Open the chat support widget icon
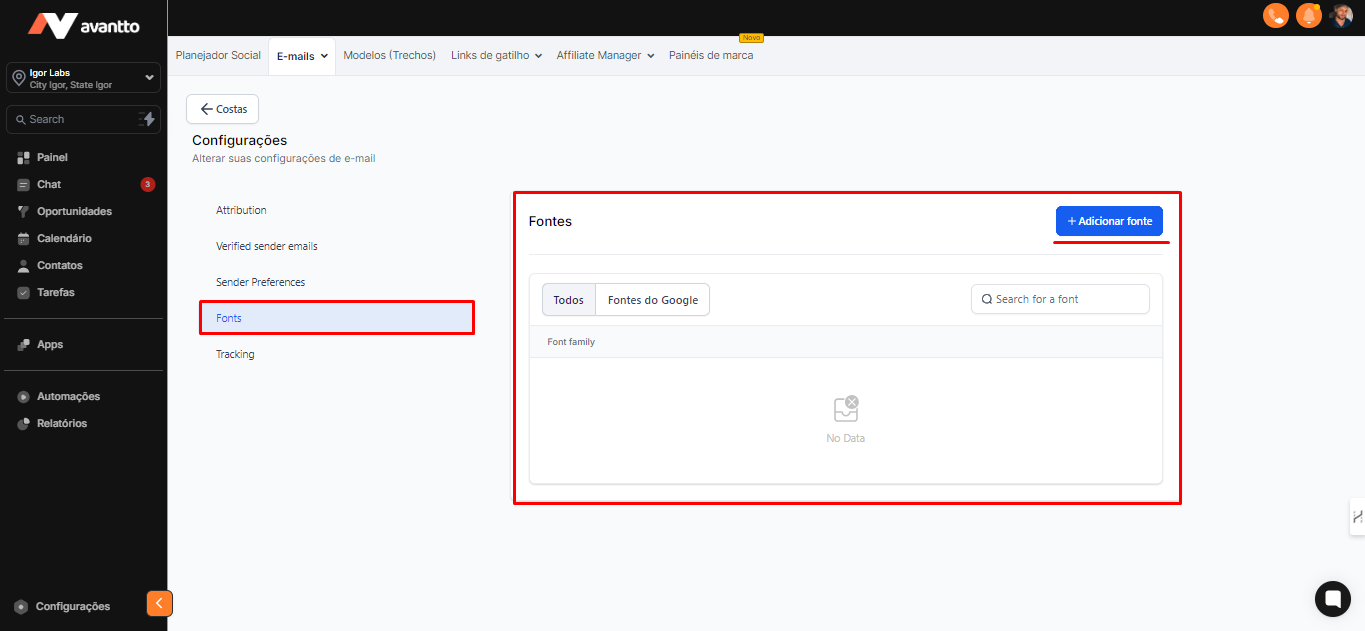The height and width of the screenshot is (631, 1365). [x=1332, y=598]
